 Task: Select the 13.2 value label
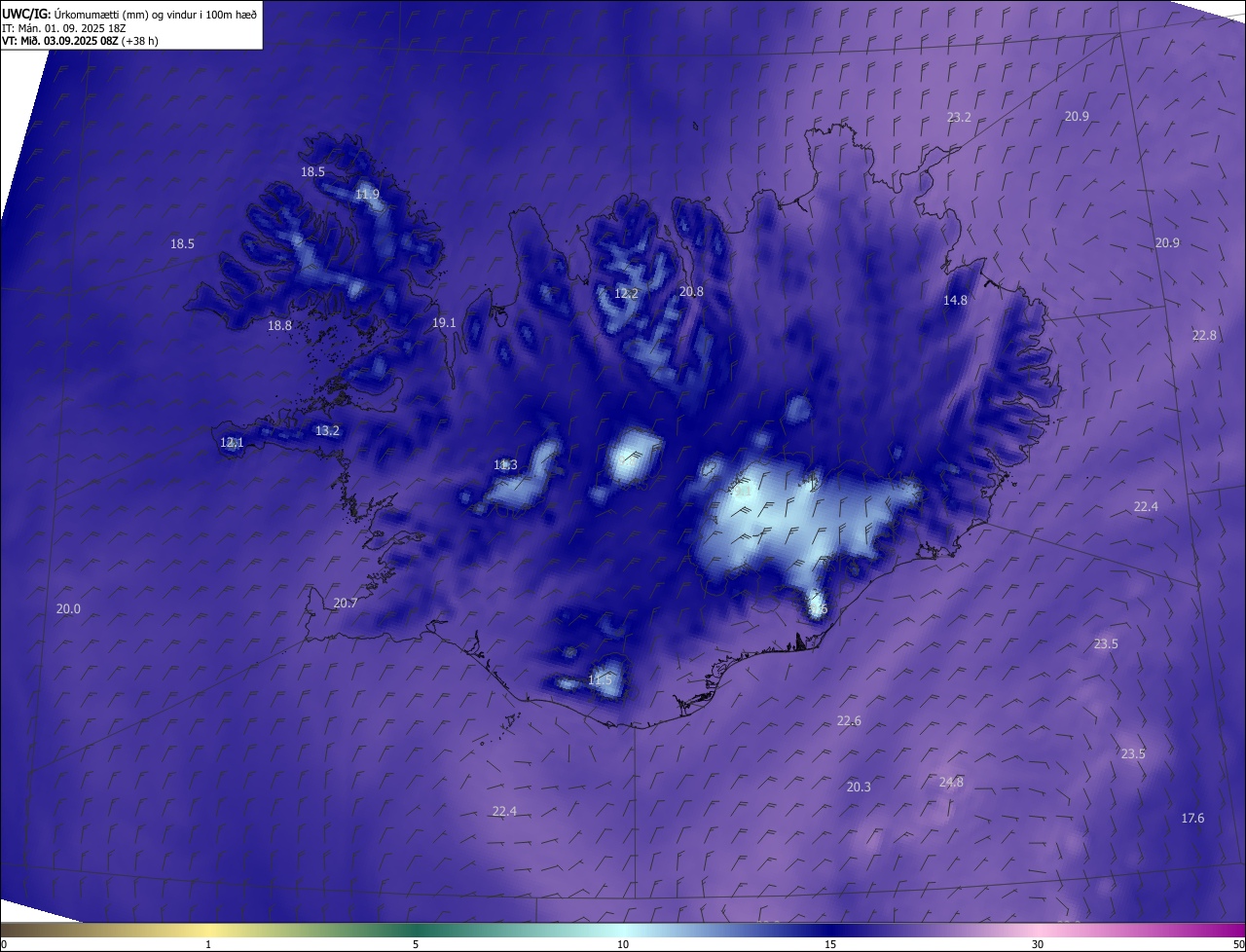327,430
